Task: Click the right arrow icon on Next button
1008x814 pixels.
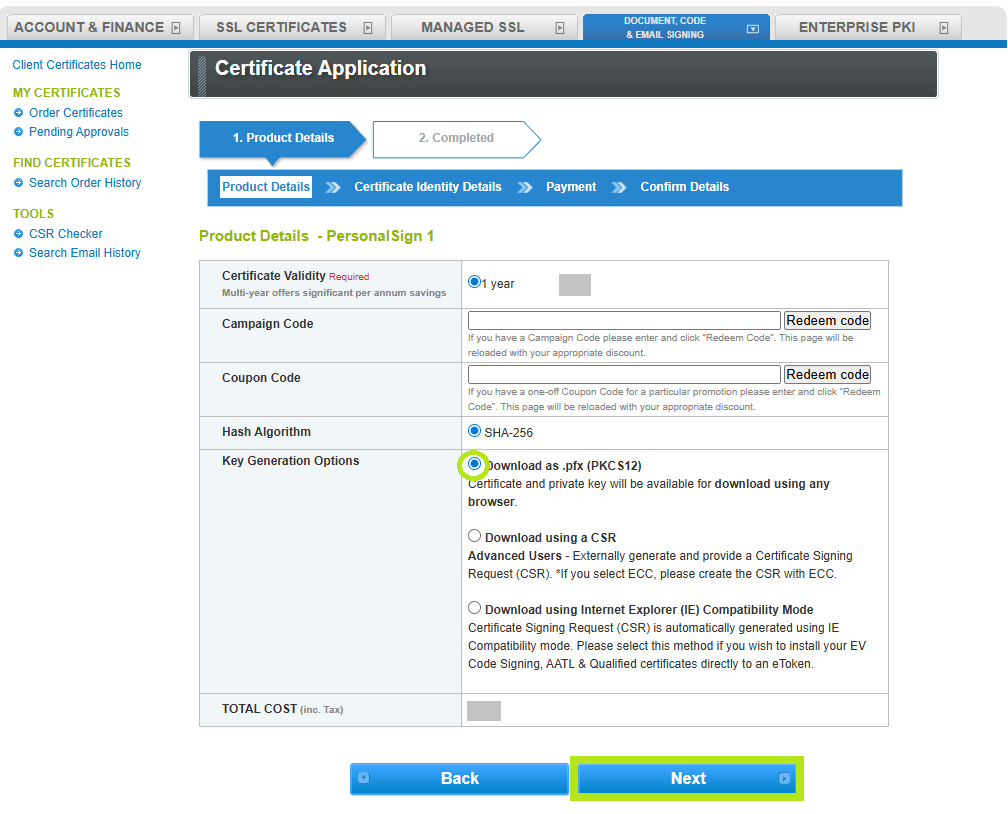Action: tap(784, 778)
